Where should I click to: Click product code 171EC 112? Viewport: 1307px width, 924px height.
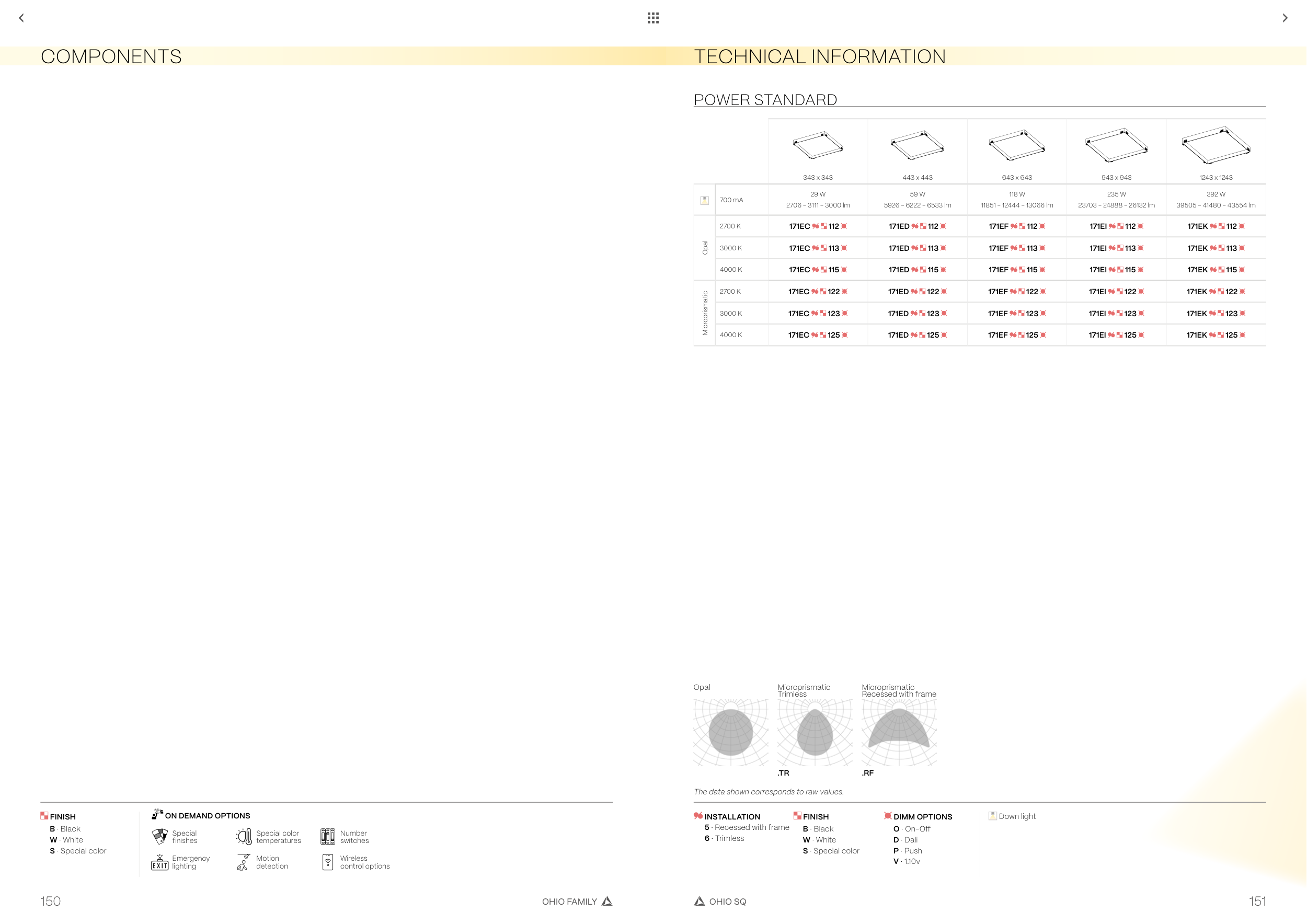point(818,226)
